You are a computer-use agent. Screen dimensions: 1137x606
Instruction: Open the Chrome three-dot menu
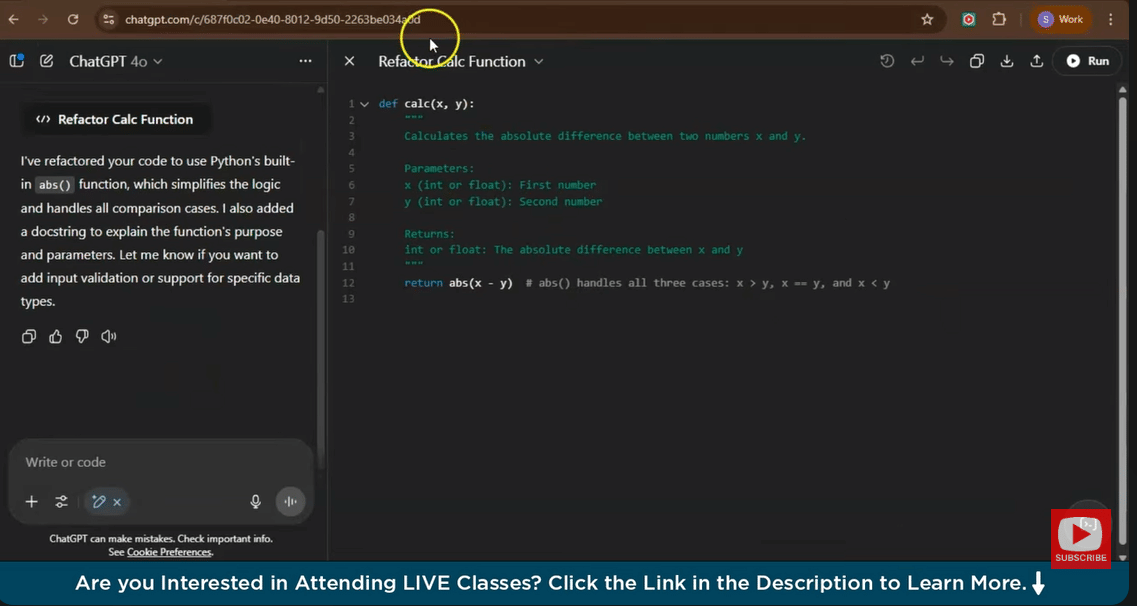[x=1111, y=19]
